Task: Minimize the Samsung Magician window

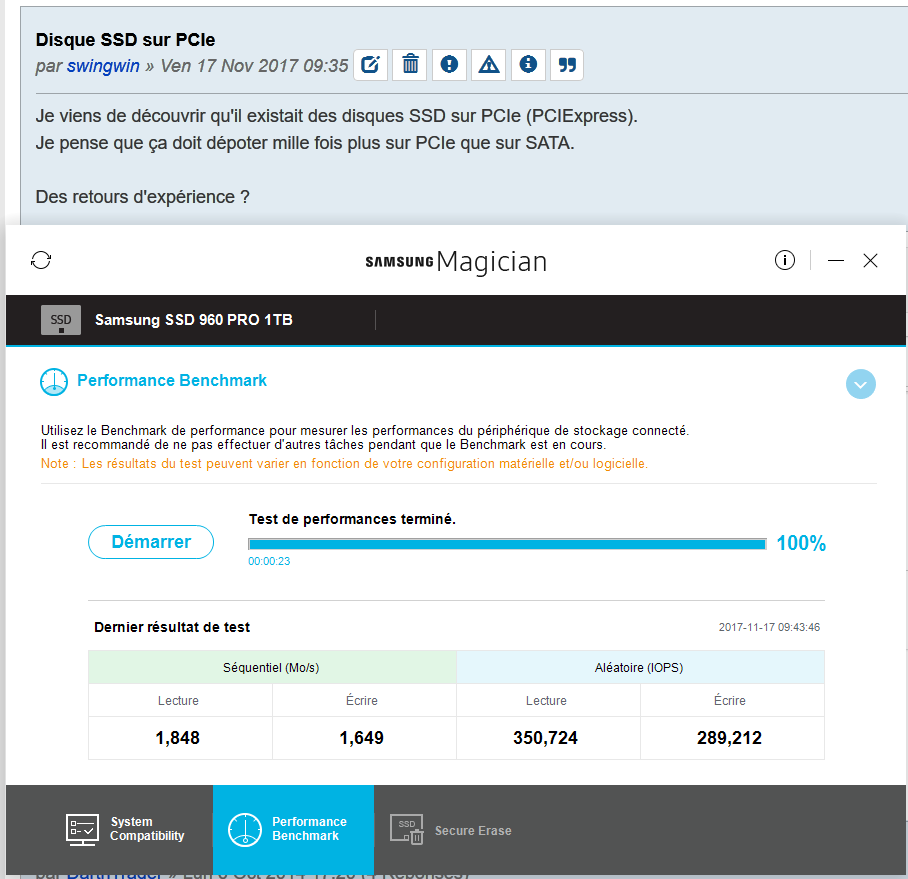Action: click(836, 260)
